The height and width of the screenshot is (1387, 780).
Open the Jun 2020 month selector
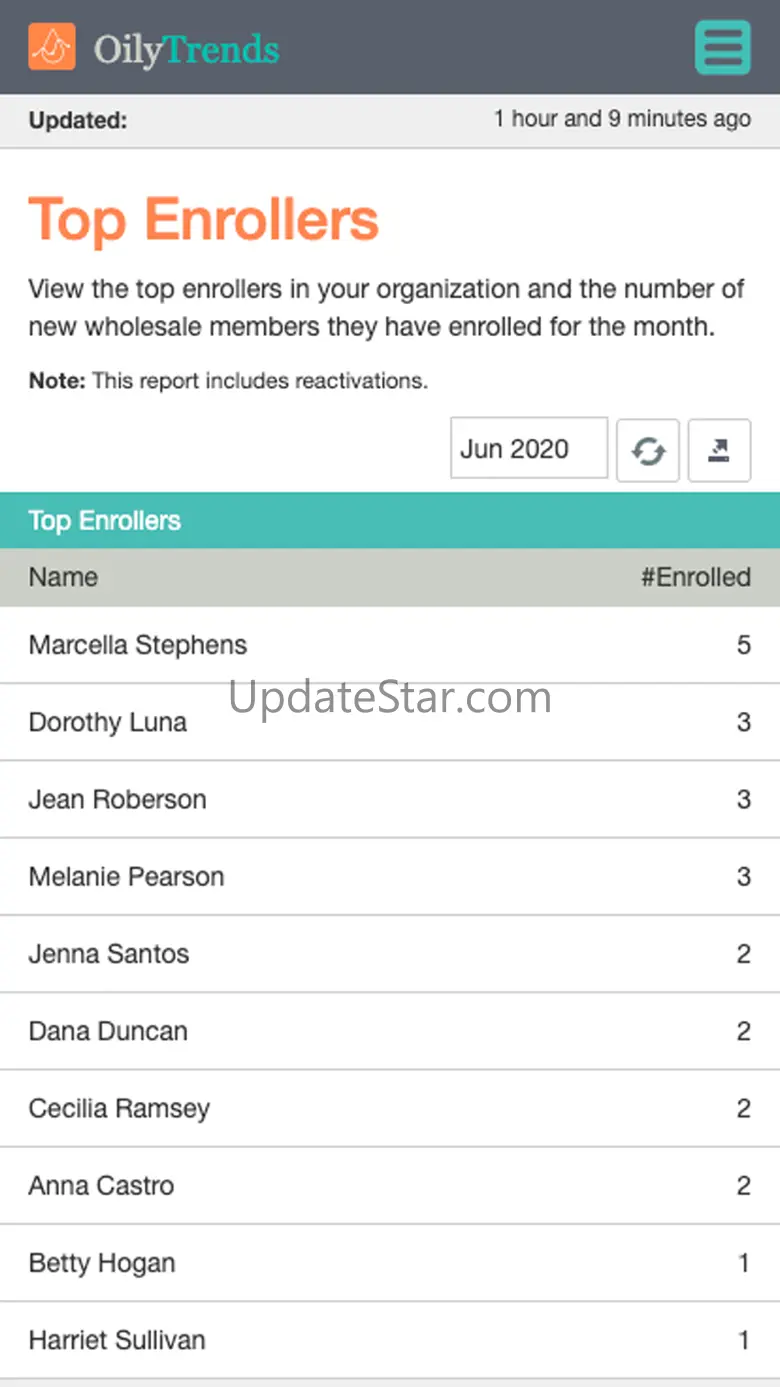[529, 449]
